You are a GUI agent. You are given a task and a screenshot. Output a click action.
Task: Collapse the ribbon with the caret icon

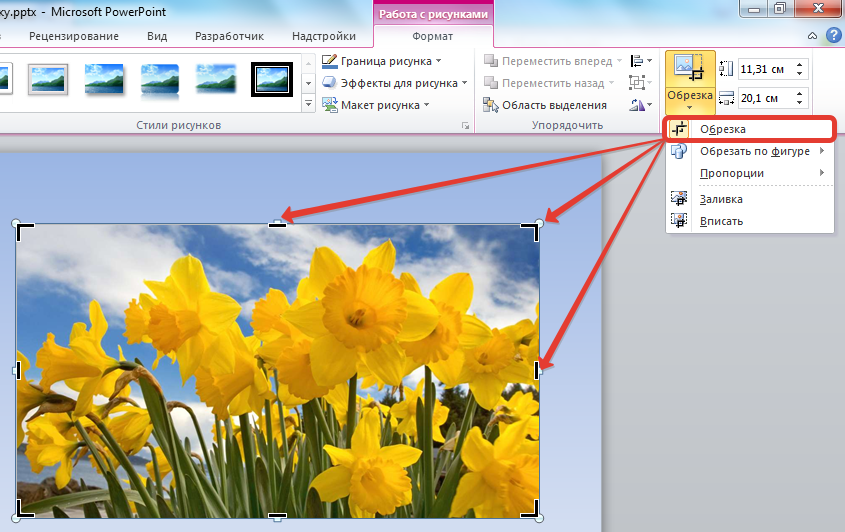812,36
